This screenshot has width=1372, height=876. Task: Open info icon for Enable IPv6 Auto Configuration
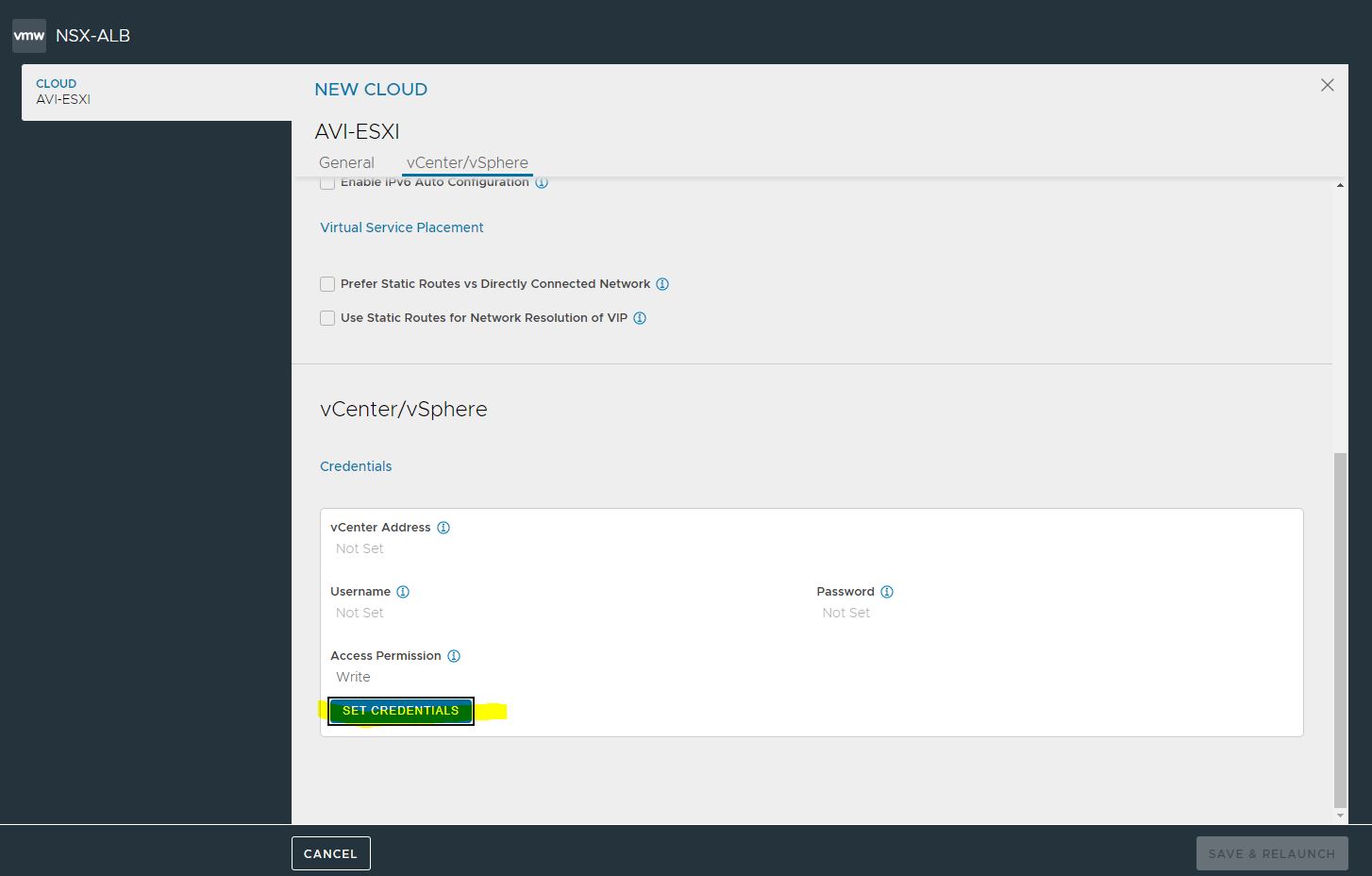tap(542, 182)
